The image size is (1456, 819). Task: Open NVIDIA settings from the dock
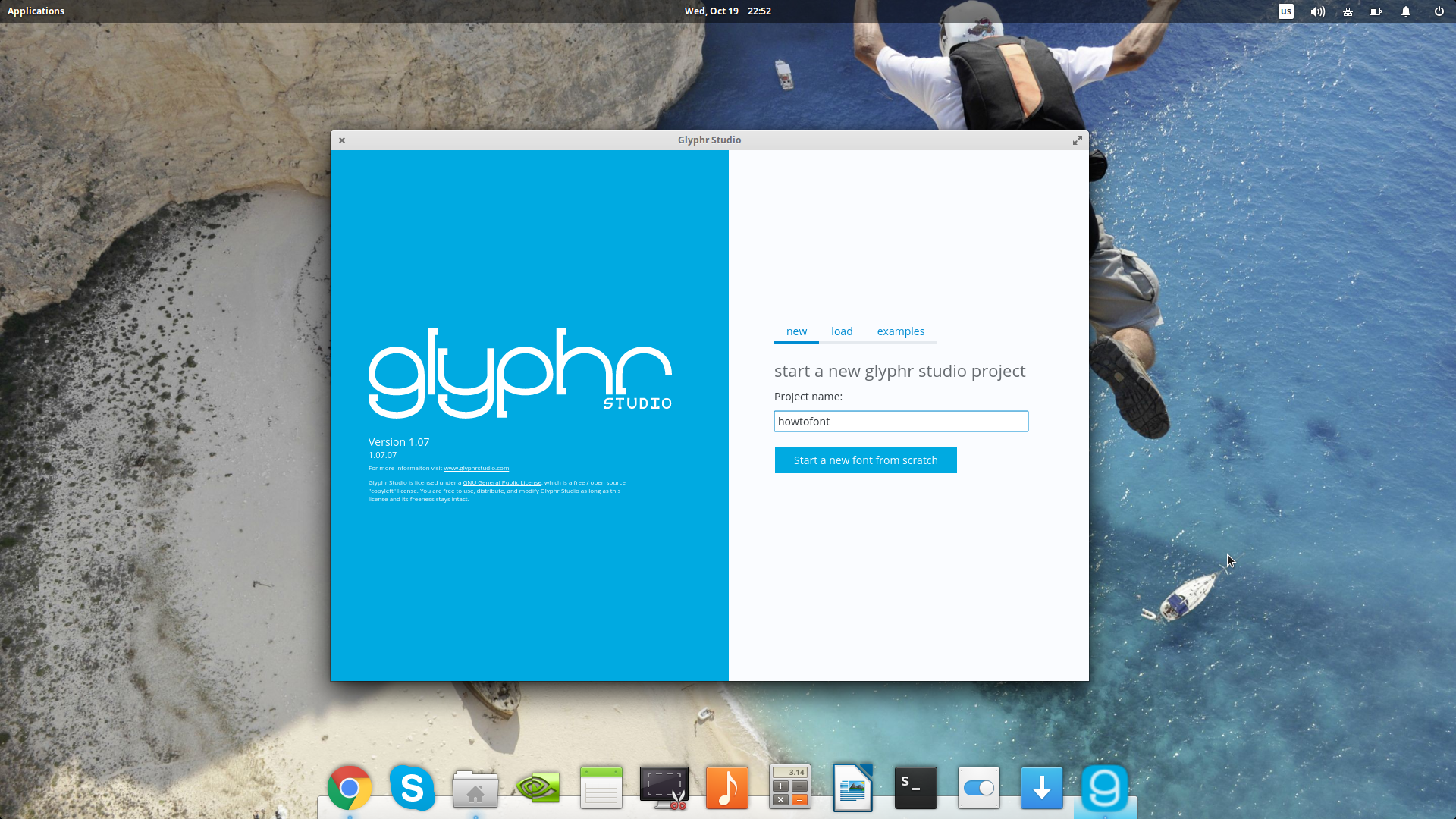pyautogui.click(x=538, y=788)
